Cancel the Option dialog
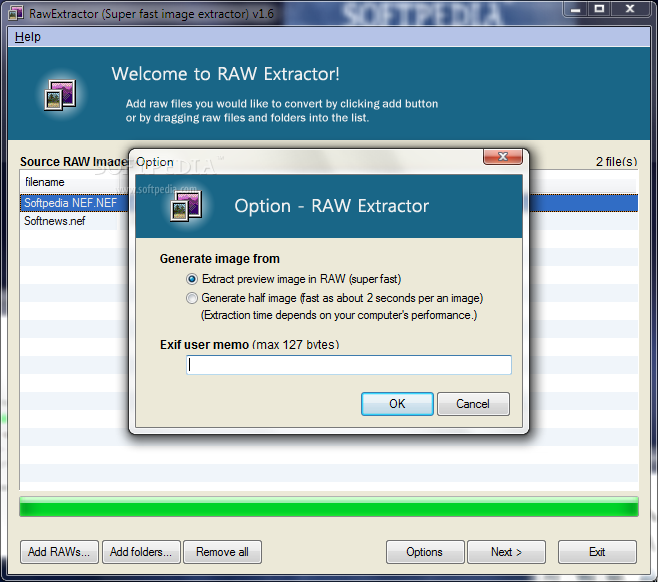 [x=473, y=404]
